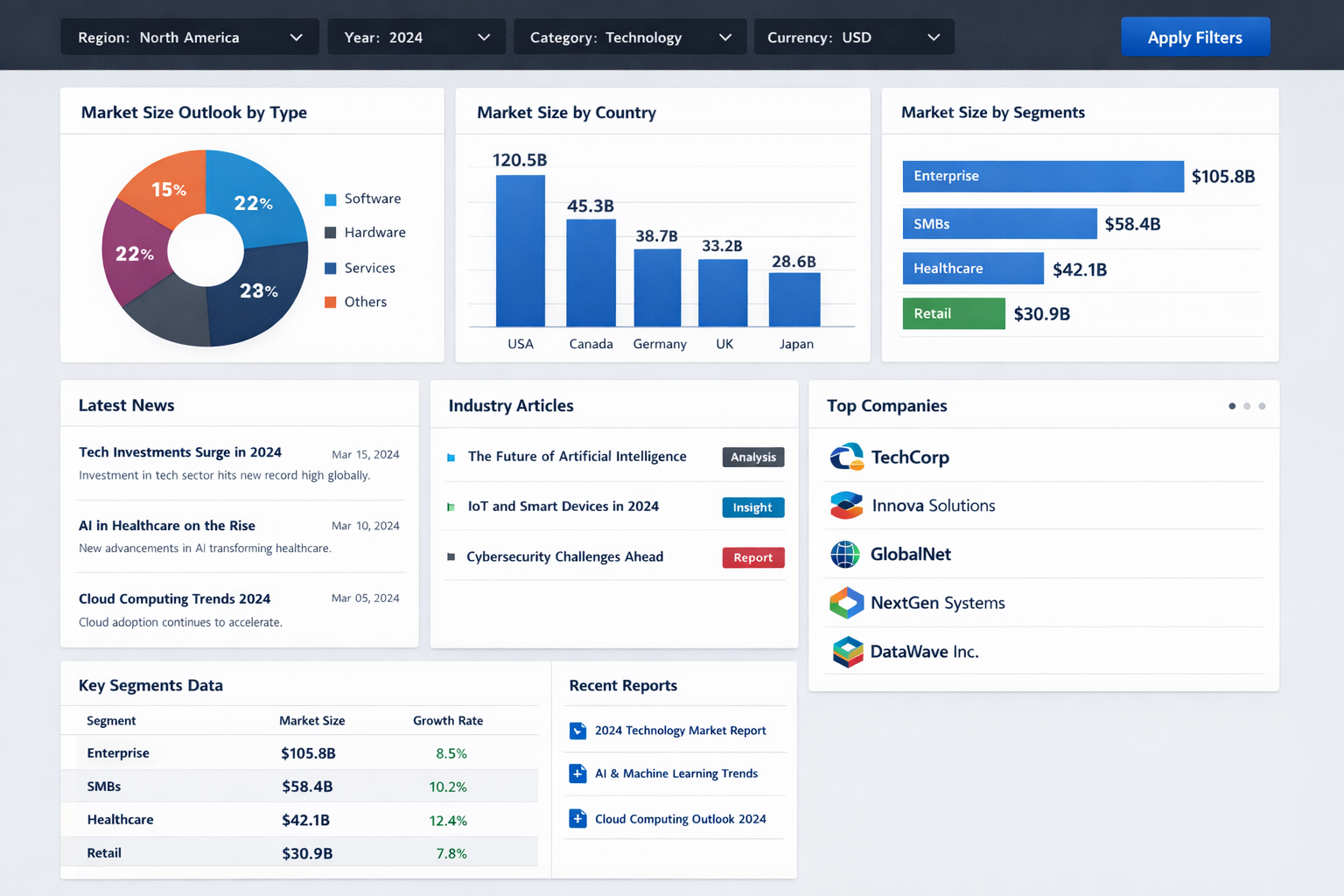
Task: Open the Currency: USD dropdown
Action: pyautogui.click(x=853, y=38)
